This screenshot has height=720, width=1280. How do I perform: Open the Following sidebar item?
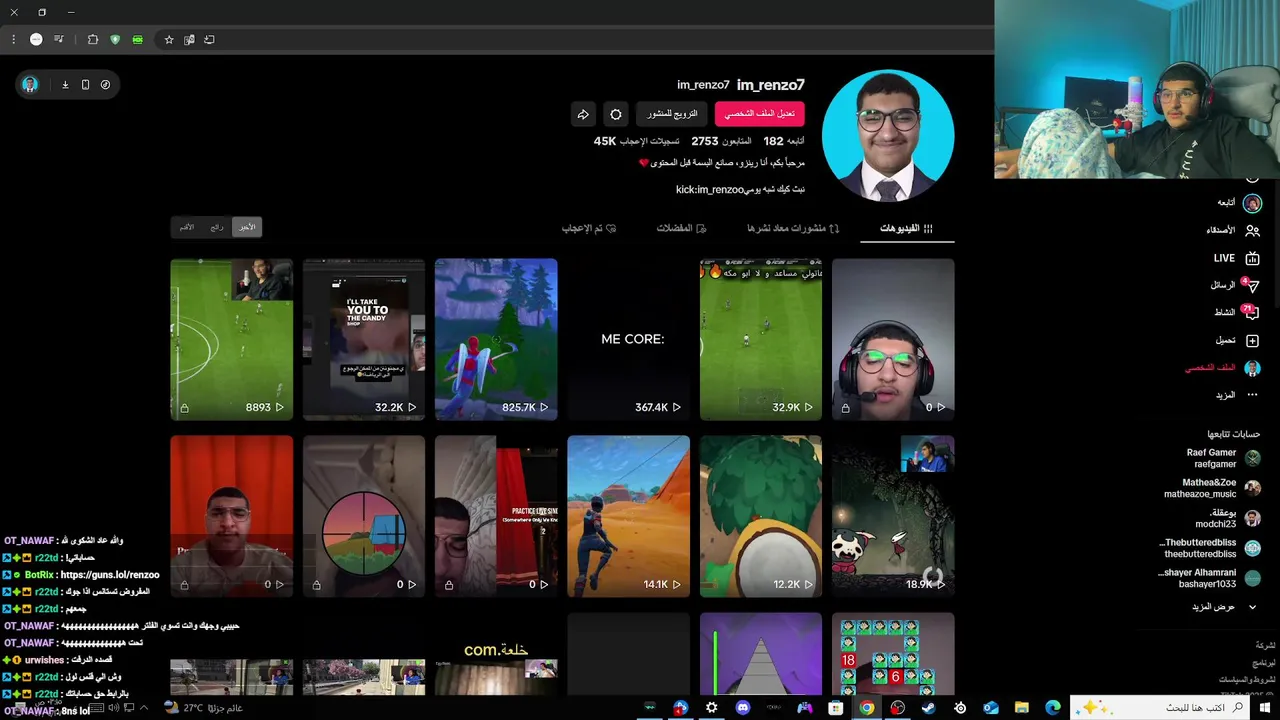point(1238,203)
